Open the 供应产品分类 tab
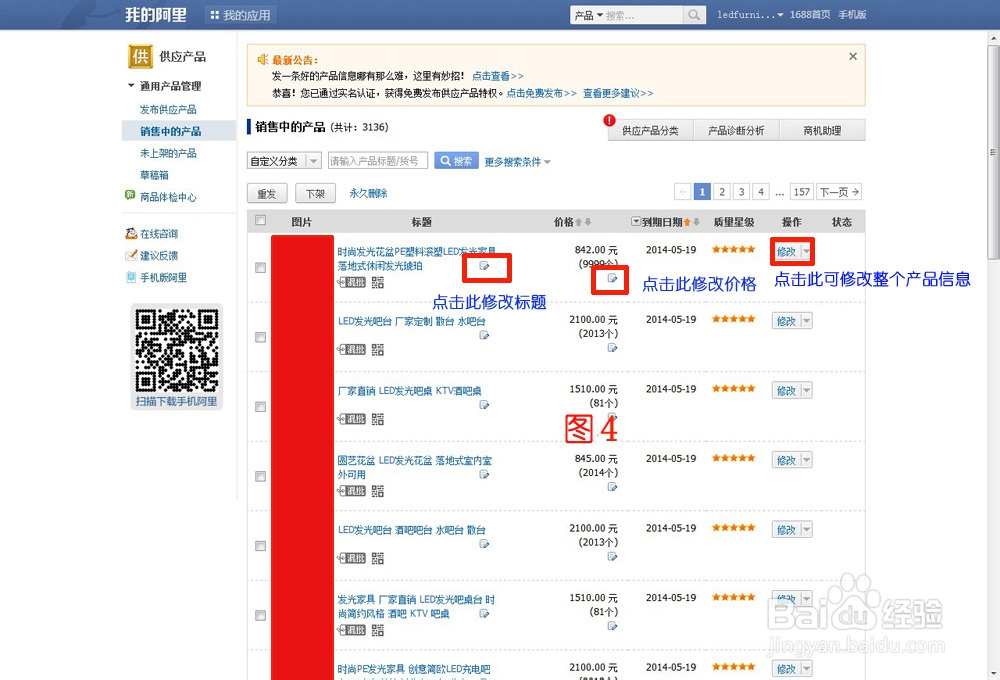Viewport: 1000px width, 680px height. [651, 130]
